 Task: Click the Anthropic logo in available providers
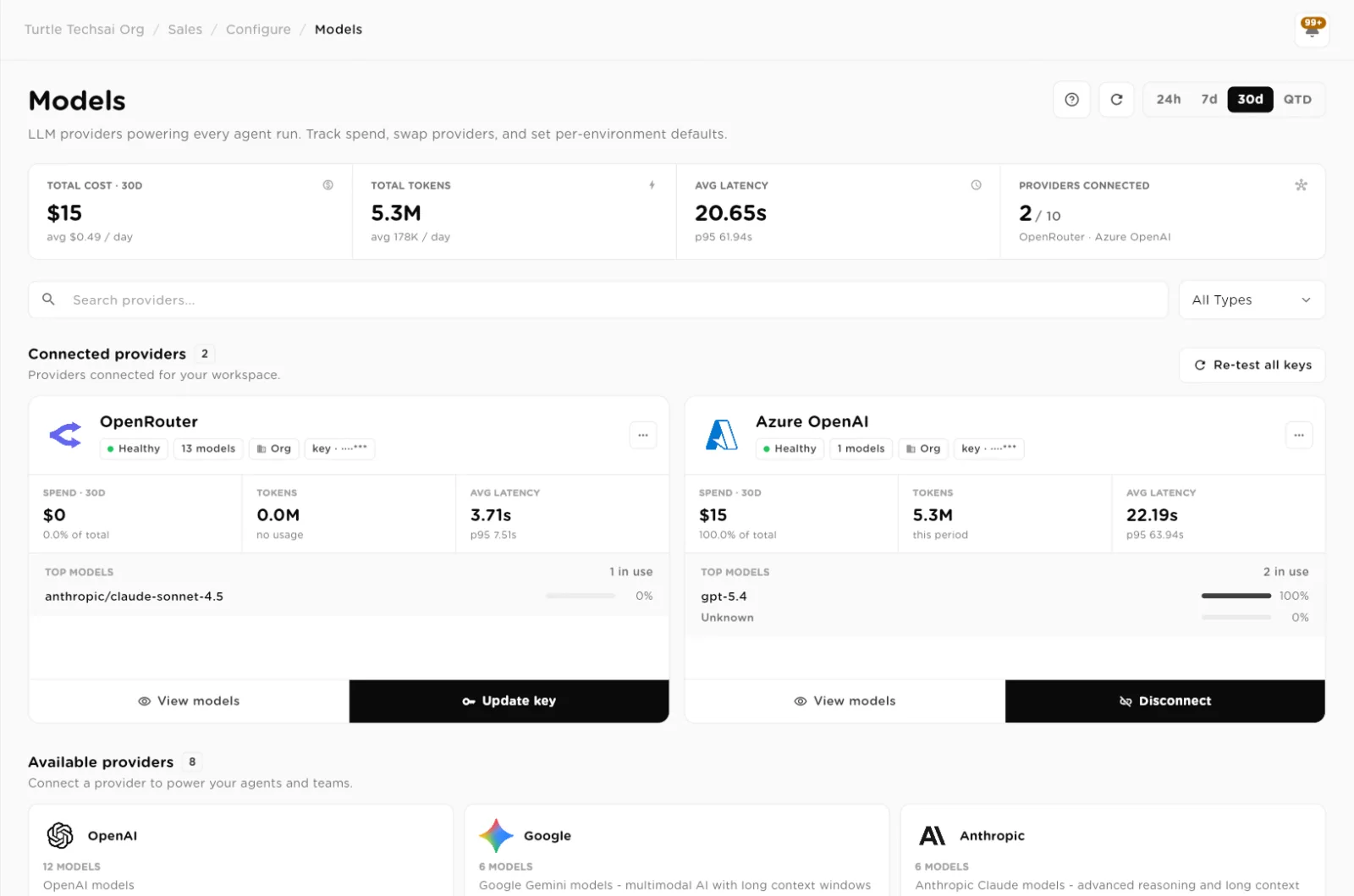(x=932, y=835)
